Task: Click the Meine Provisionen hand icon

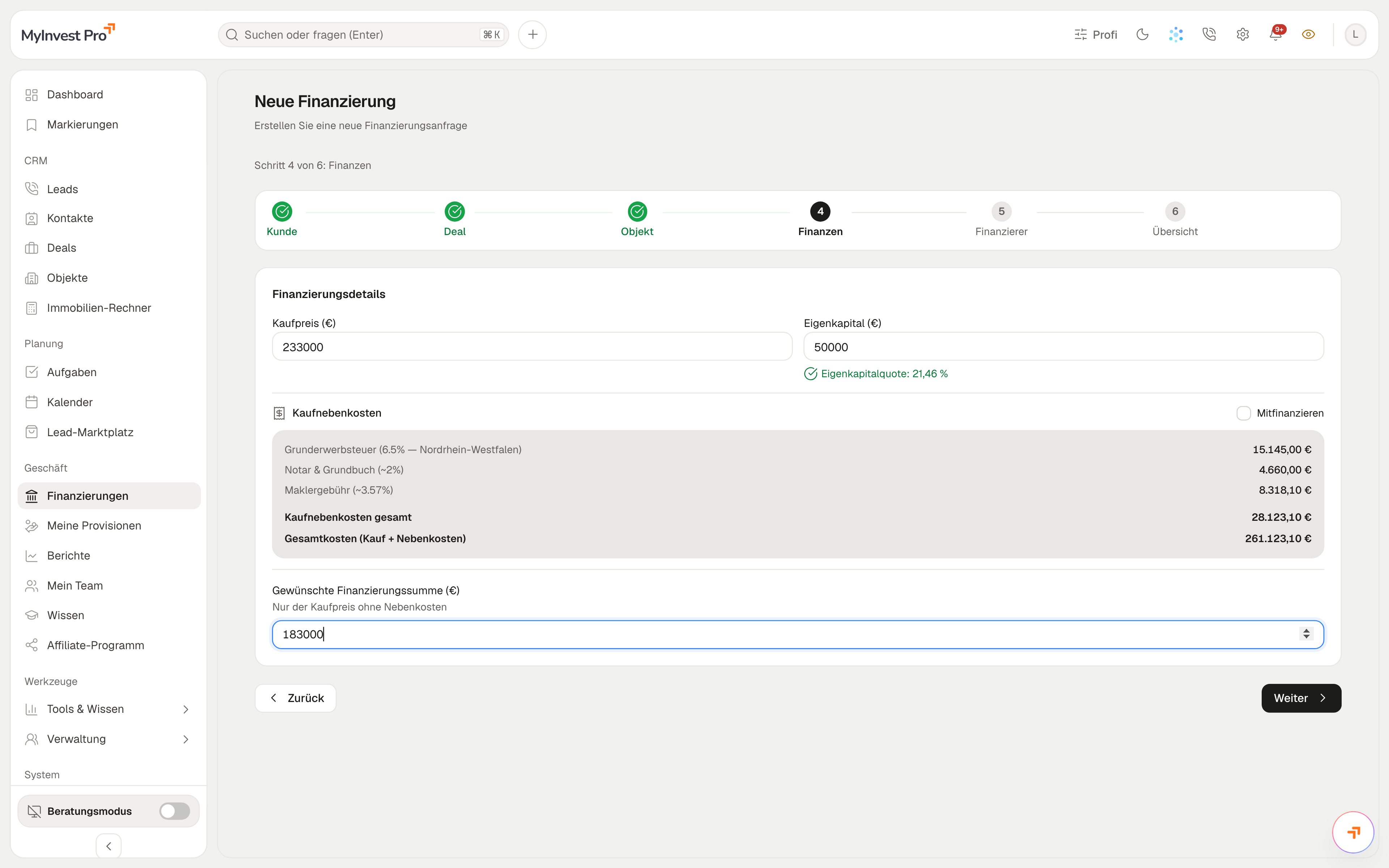Action: click(31, 526)
